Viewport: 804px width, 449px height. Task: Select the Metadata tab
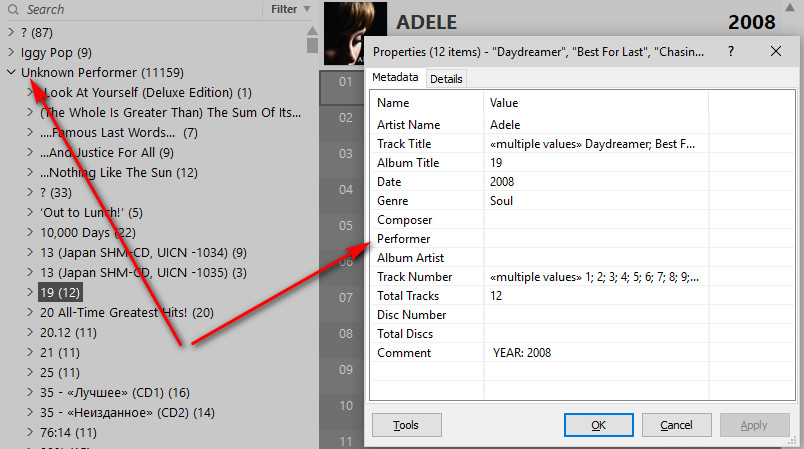394,78
